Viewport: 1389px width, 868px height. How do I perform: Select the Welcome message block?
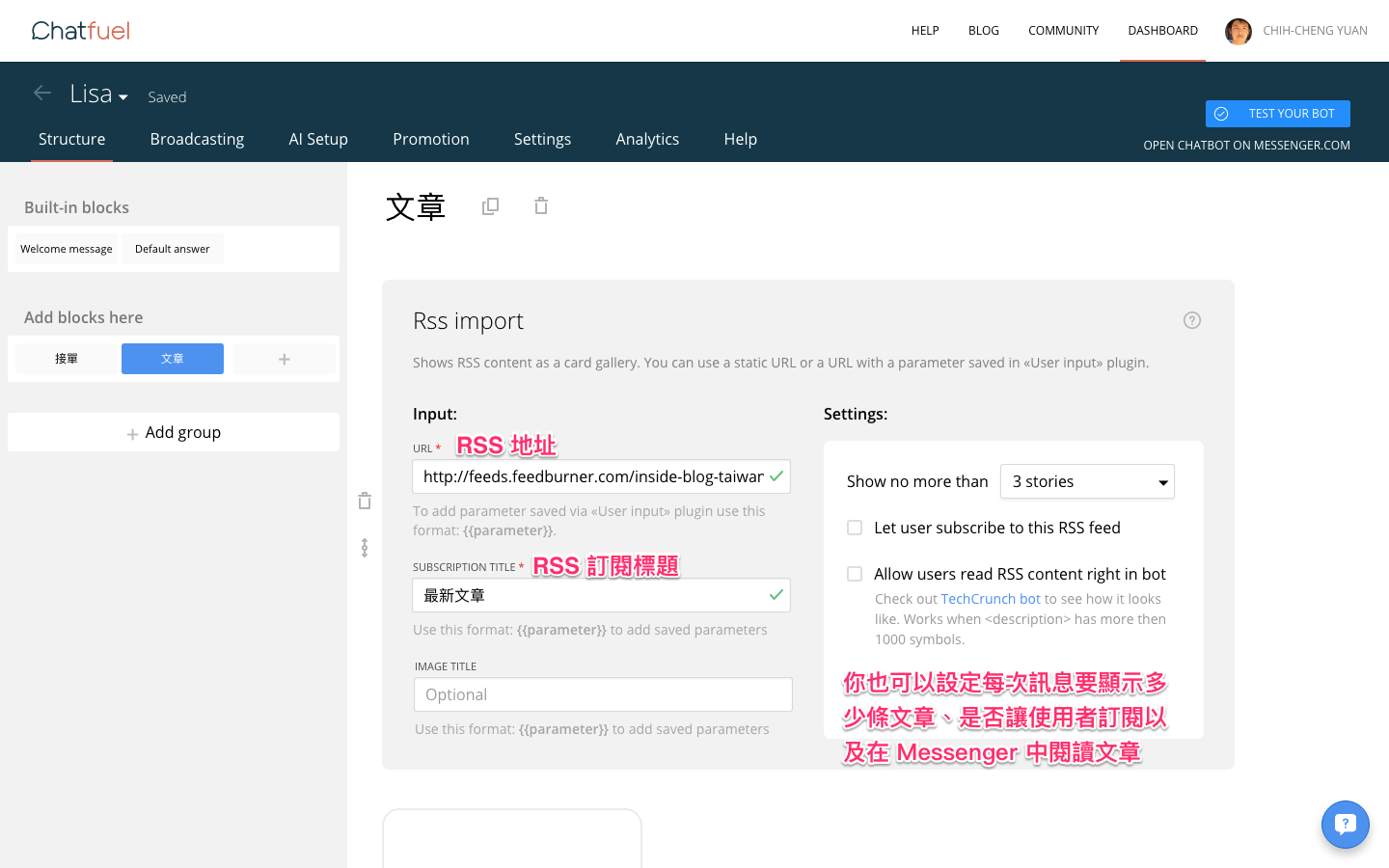[x=67, y=249]
